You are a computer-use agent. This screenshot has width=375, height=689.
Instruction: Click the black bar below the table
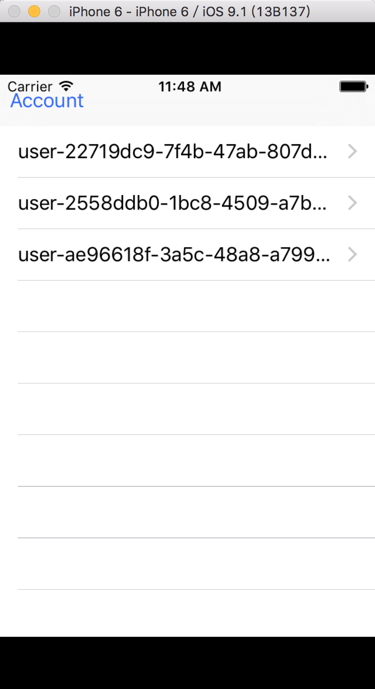pos(187,663)
